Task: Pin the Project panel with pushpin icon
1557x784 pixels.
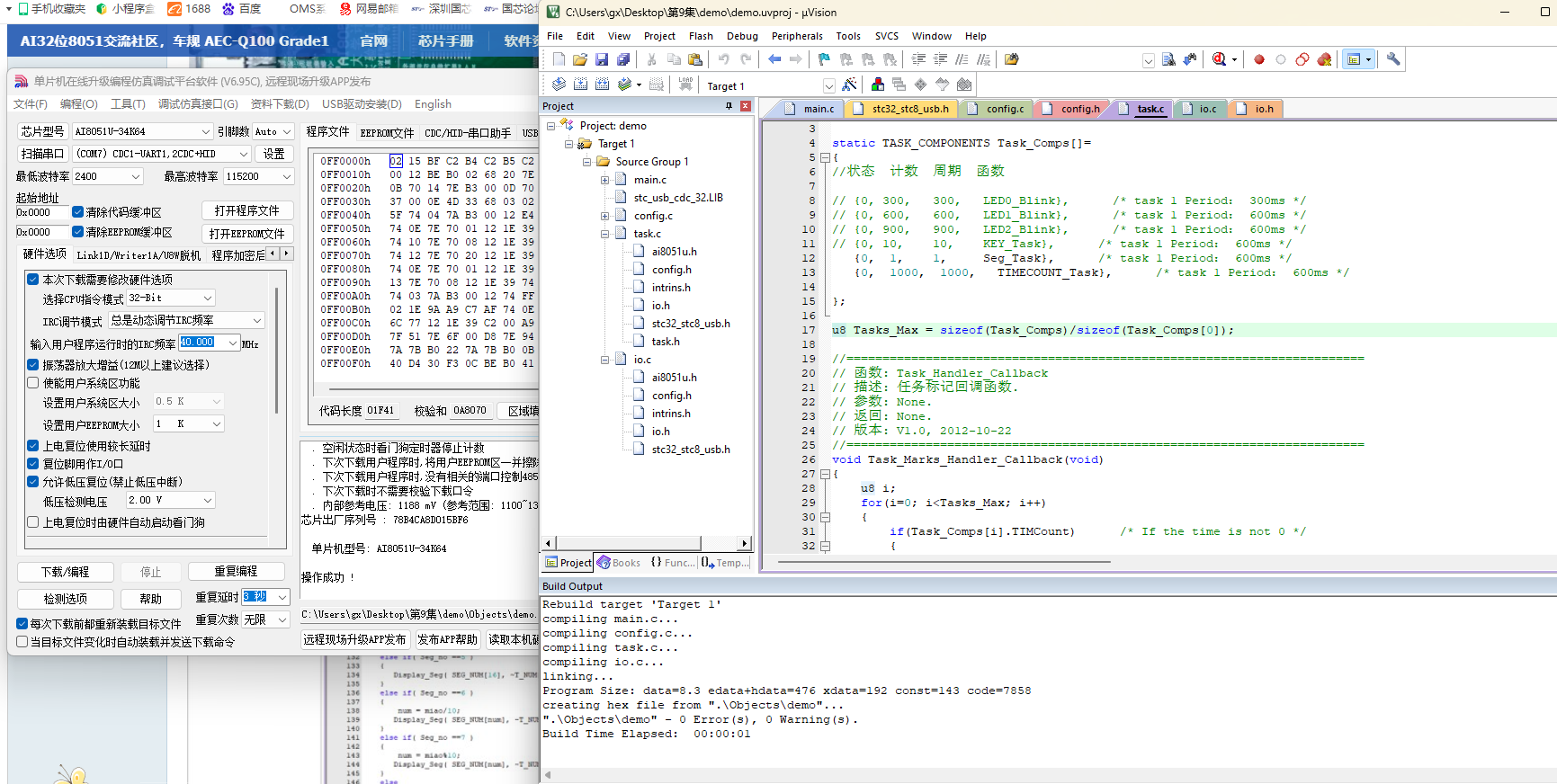Action: [729, 106]
